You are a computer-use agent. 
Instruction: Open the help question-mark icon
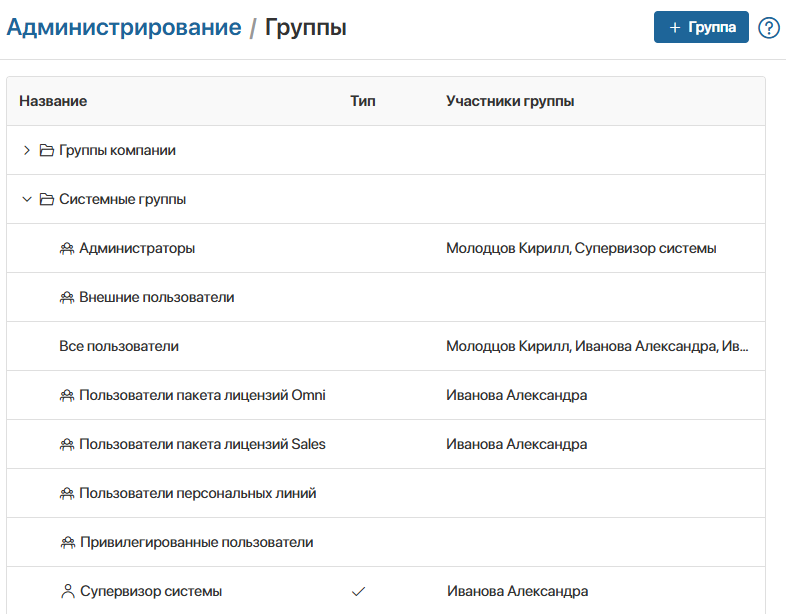click(768, 28)
